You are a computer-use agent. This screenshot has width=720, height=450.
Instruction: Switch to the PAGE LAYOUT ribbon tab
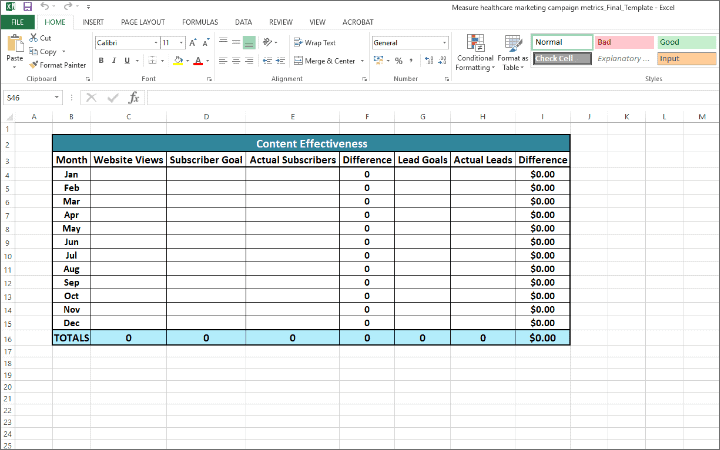[143, 21]
